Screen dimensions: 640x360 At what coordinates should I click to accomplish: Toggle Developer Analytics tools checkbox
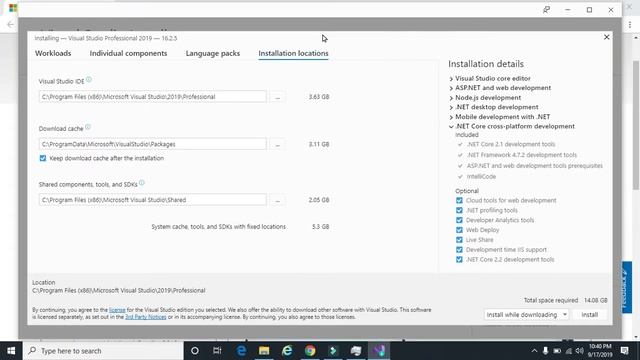pos(459,220)
